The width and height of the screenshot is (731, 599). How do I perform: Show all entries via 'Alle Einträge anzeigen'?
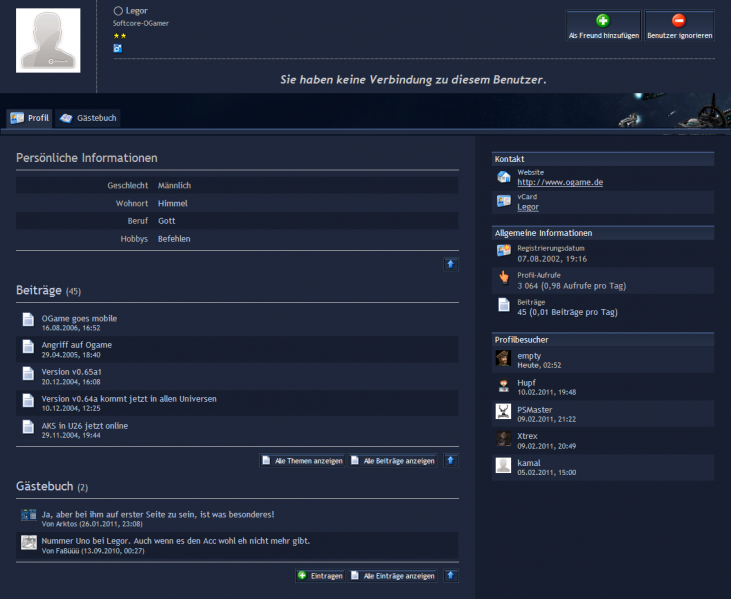click(393, 576)
